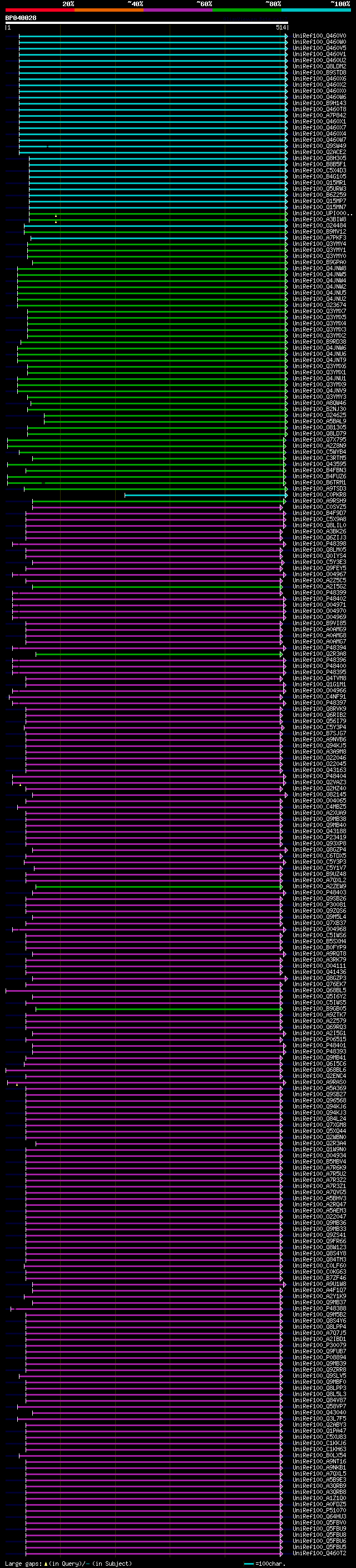This screenshot has width=356, height=1568.
Task: Open hit UniRef100_A7P842
Action: coord(319,116)
